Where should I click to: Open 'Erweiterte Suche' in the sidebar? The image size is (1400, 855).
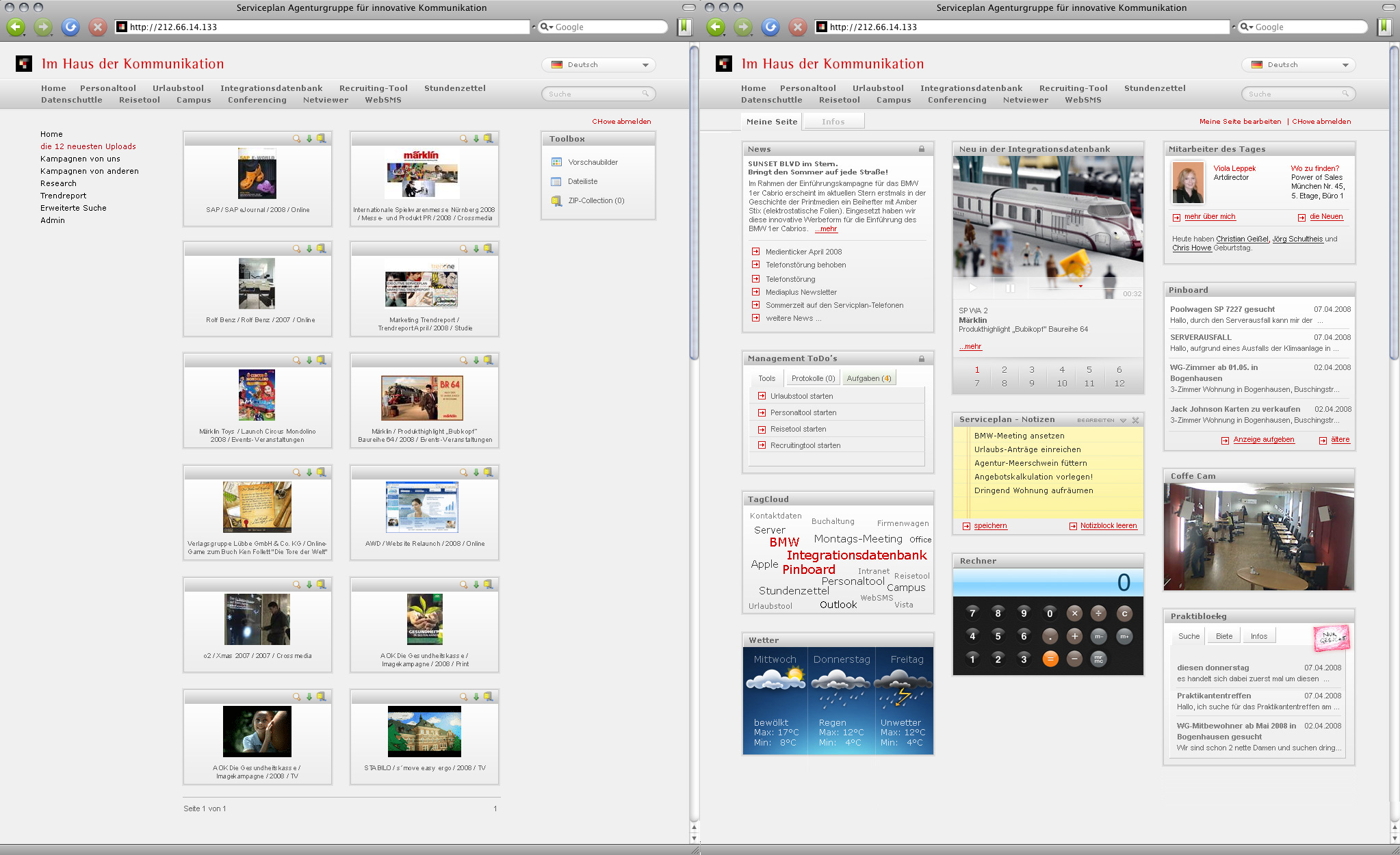coord(73,208)
